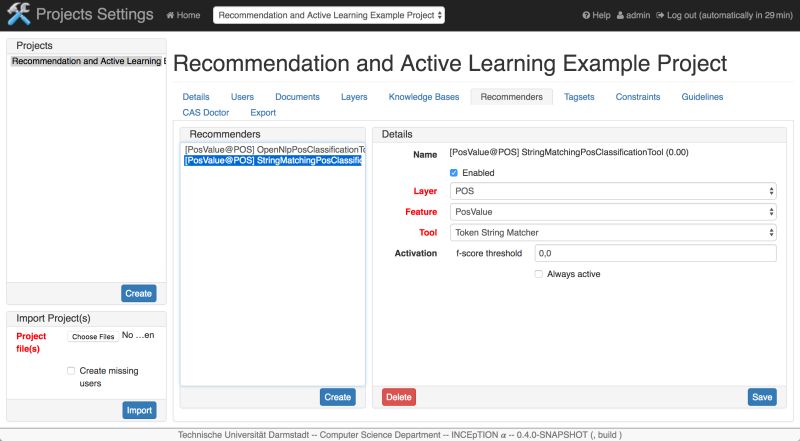Open the CAS Doctor tab
The height and width of the screenshot is (441, 800).
206,113
